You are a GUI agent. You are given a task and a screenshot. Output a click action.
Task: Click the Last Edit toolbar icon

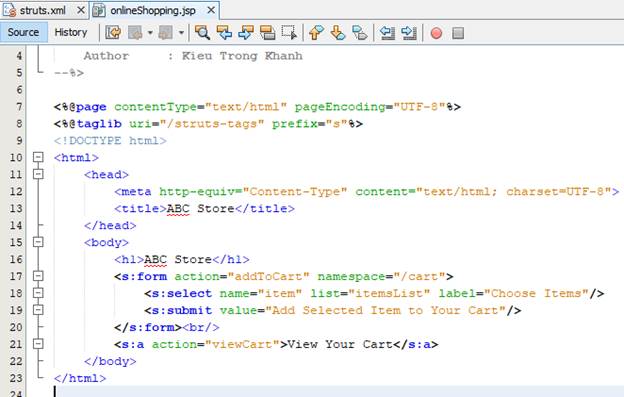(x=113, y=33)
